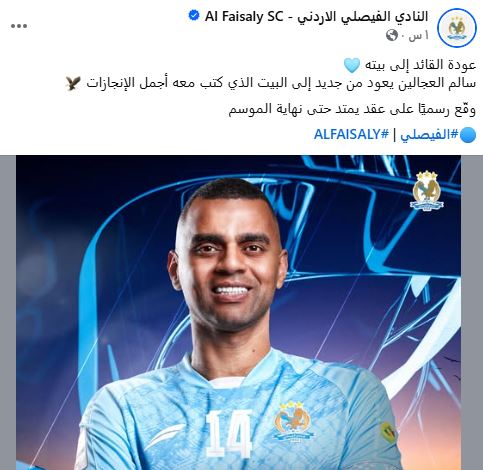Click the number 14 on the jersey
The image size is (483, 470).
coord(229,433)
